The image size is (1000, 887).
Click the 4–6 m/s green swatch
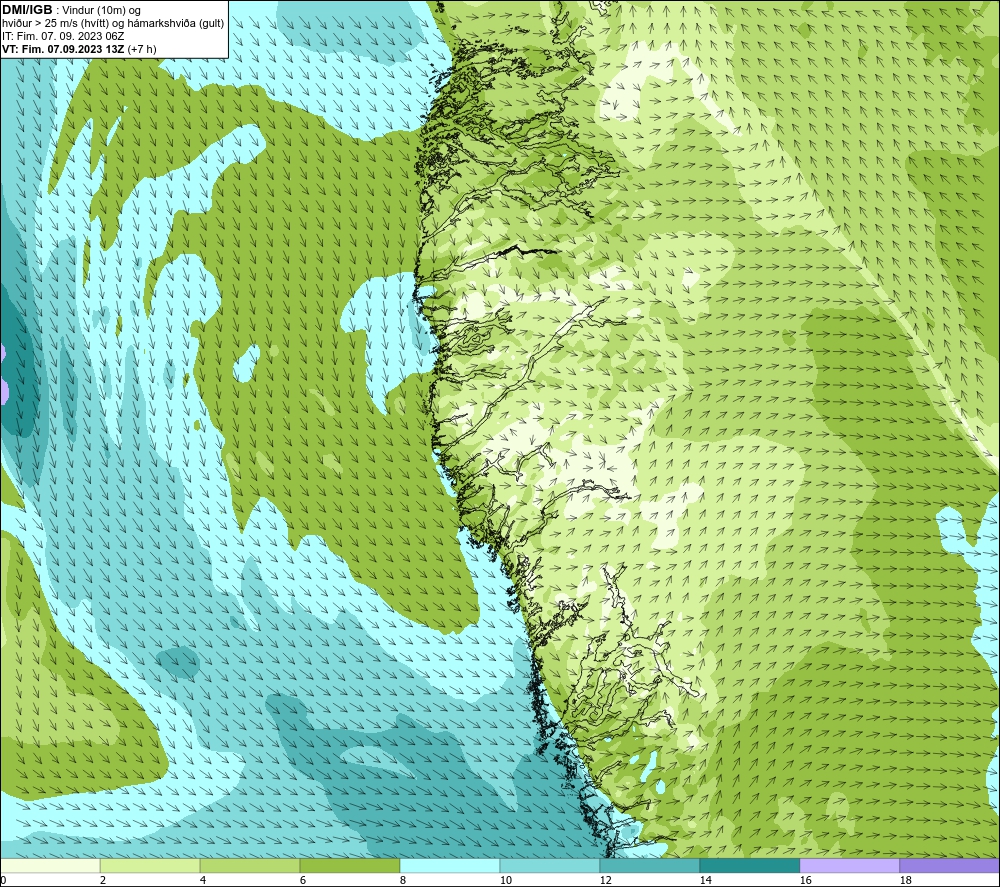point(250,865)
